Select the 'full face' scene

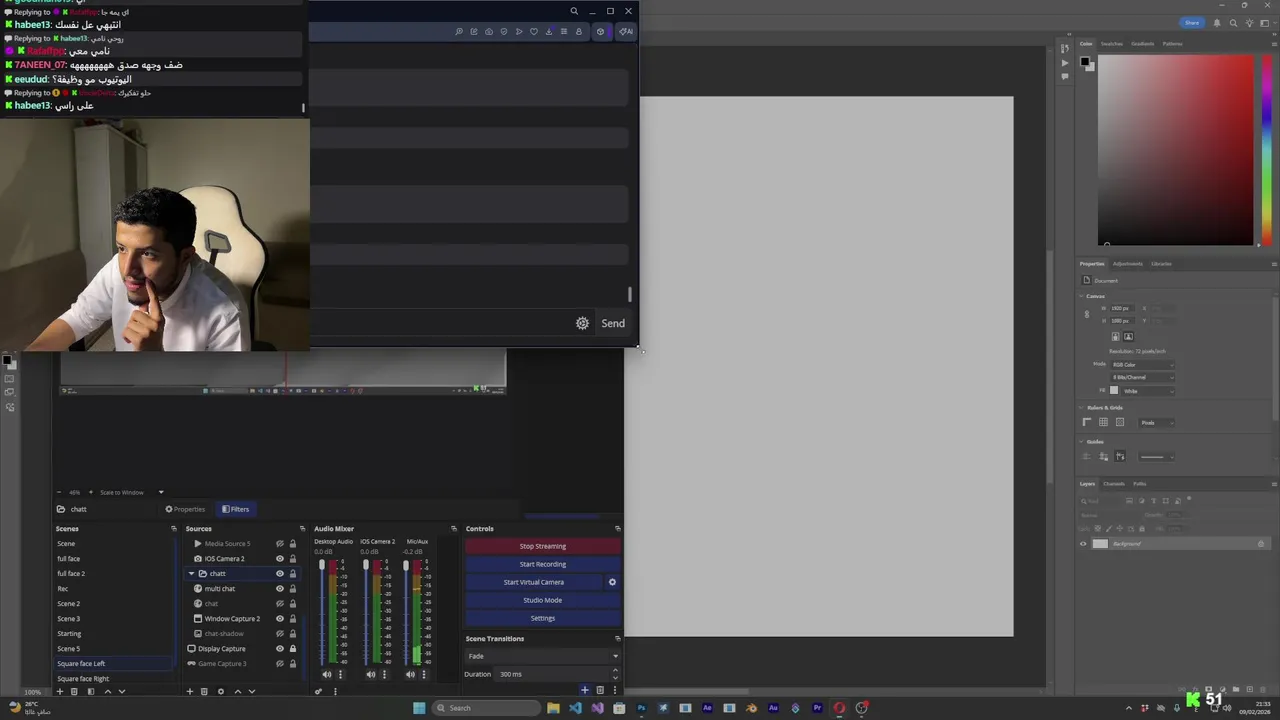click(115, 559)
